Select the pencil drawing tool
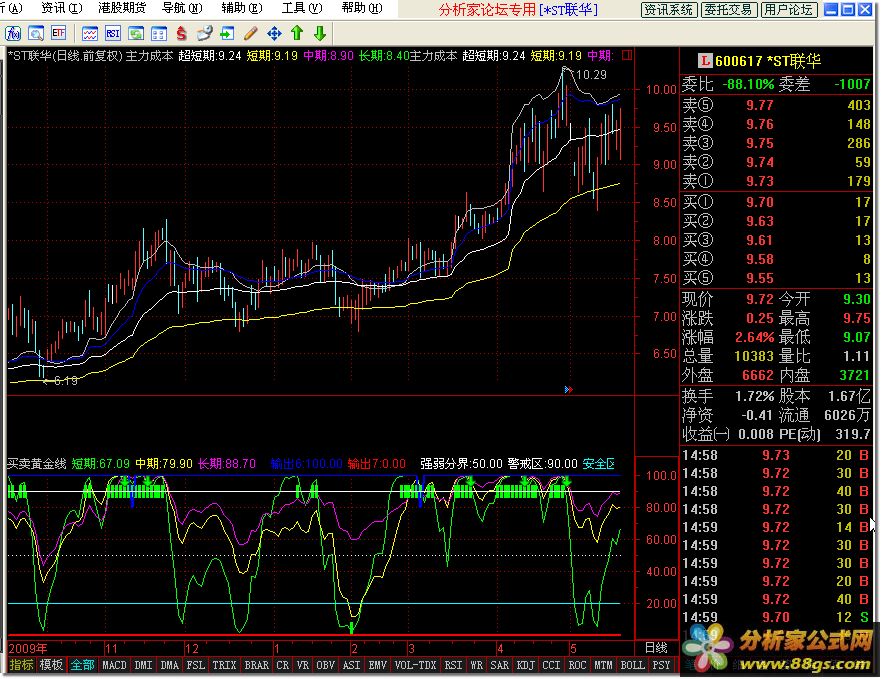Viewport: 882px width, 679px height. [250, 34]
